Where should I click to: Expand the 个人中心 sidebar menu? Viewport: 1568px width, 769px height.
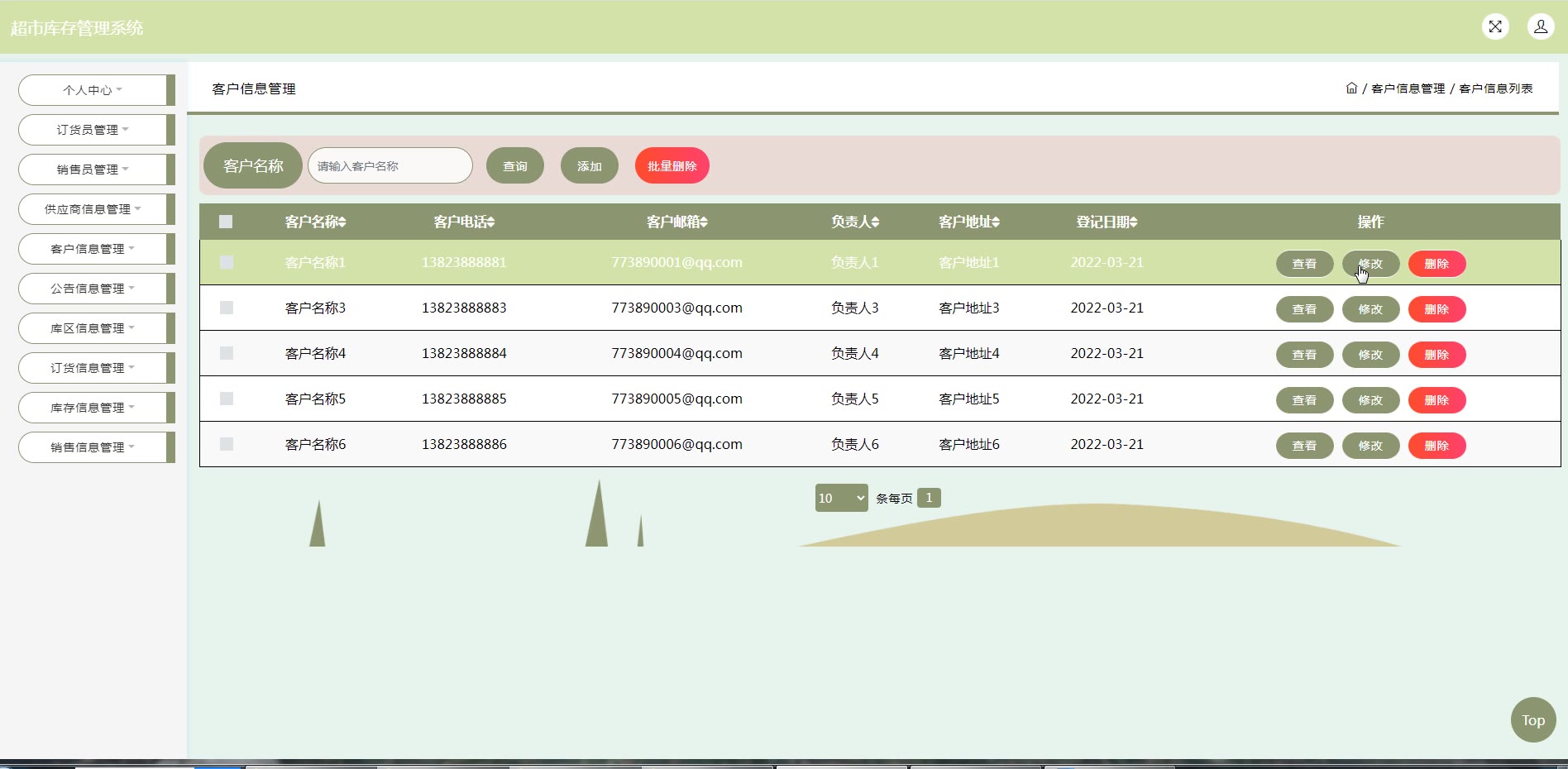[93, 90]
